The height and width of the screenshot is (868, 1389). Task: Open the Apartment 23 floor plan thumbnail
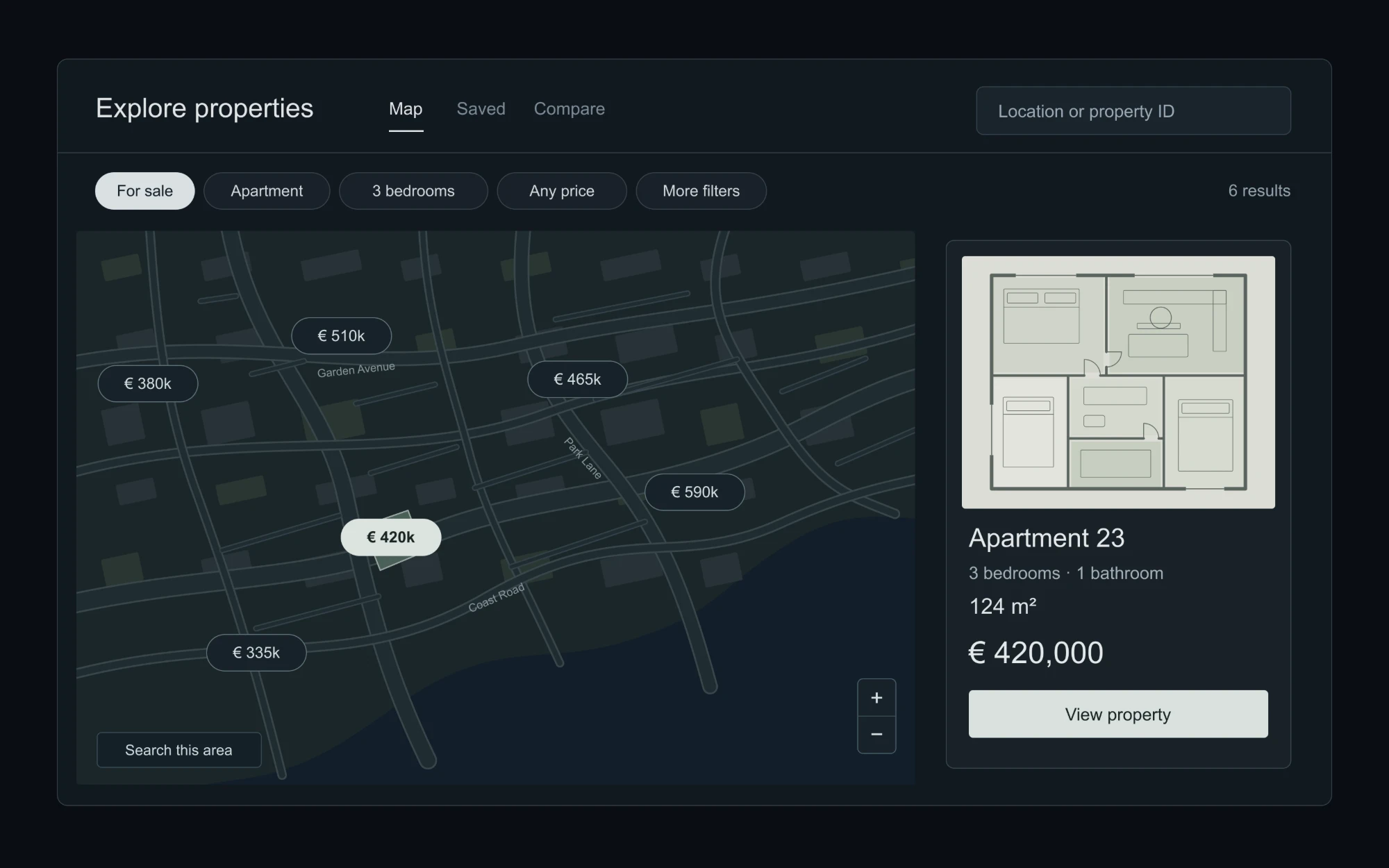[x=1118, y=382]
